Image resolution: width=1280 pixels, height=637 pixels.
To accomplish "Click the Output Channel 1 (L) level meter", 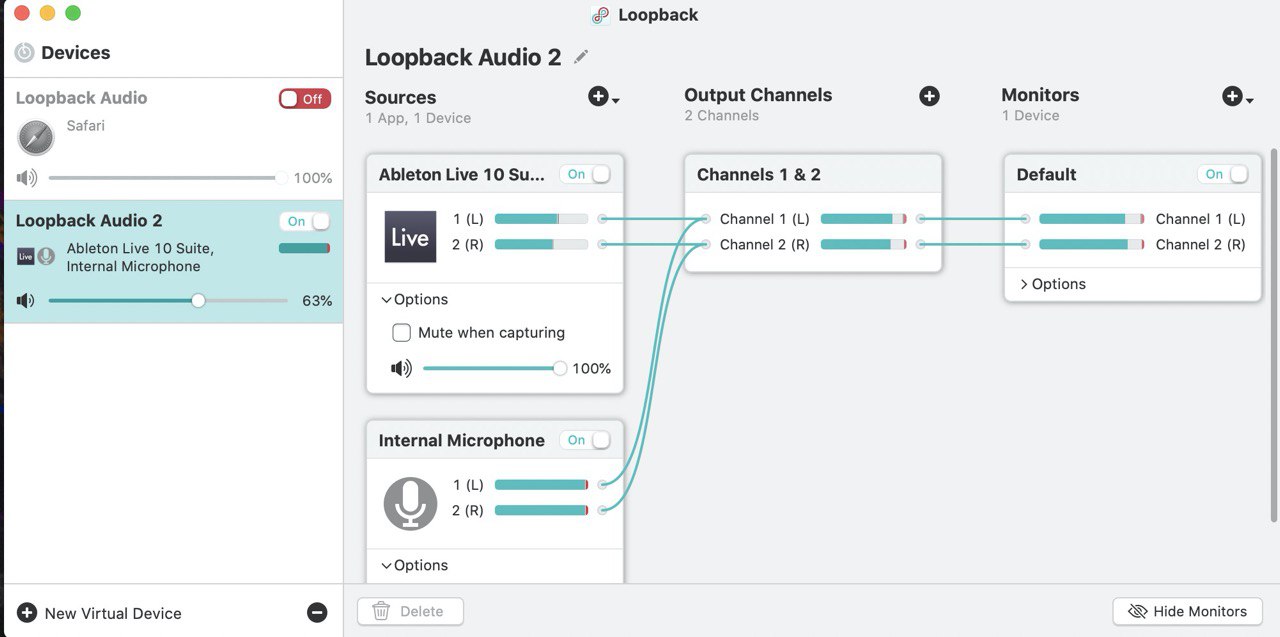I will tap(863, 218).
